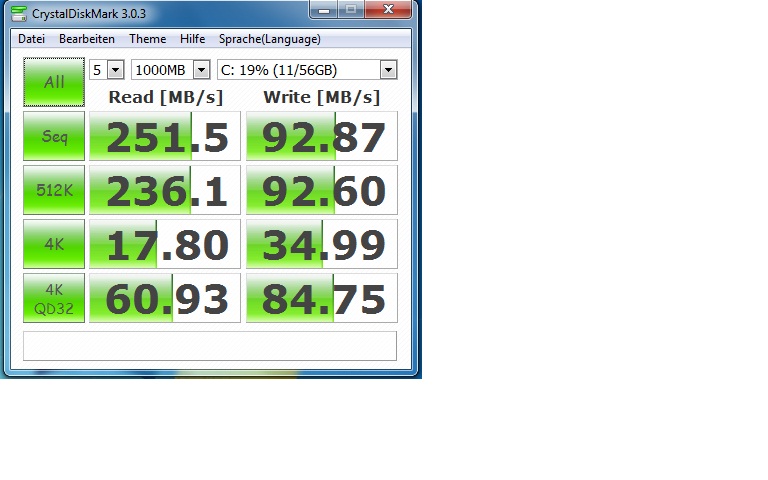Viewport: 768px width, 480px height.
Task: Expand the drive selection dropdown C: 19%
Action: pos(388,70)
